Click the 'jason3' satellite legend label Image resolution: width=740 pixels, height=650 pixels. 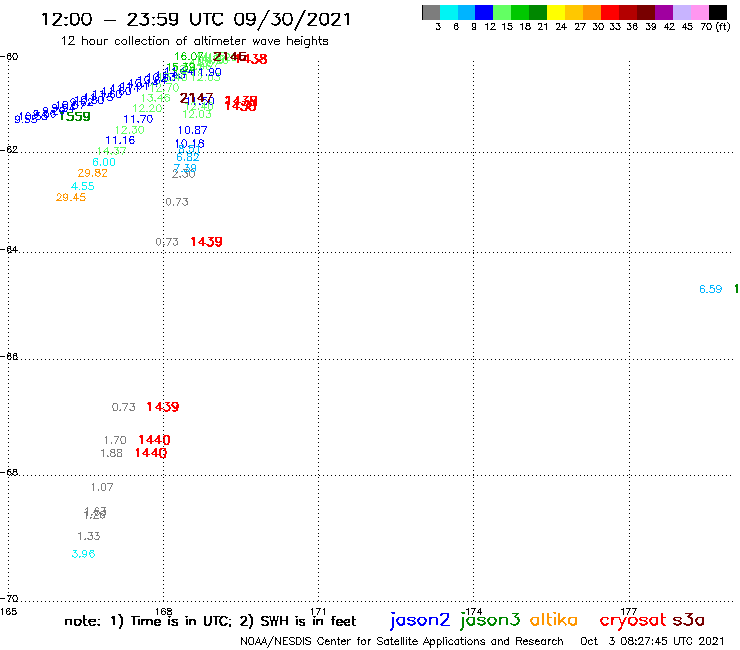[490, 620]
